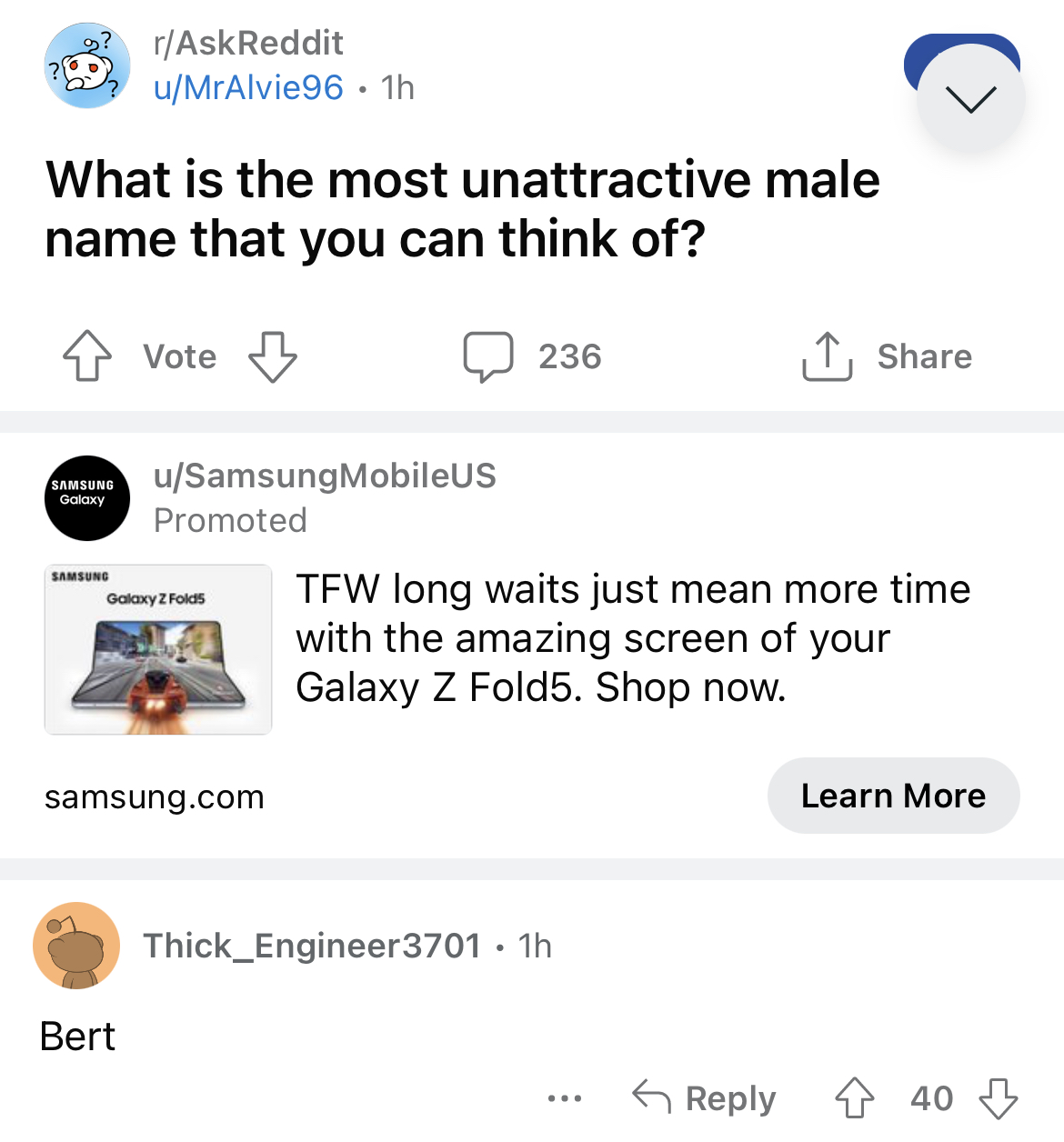The height and width of the screenshot is (1142, 1064).
Task: Upvote the AskReddit post
Action: [x=87, y=356]
